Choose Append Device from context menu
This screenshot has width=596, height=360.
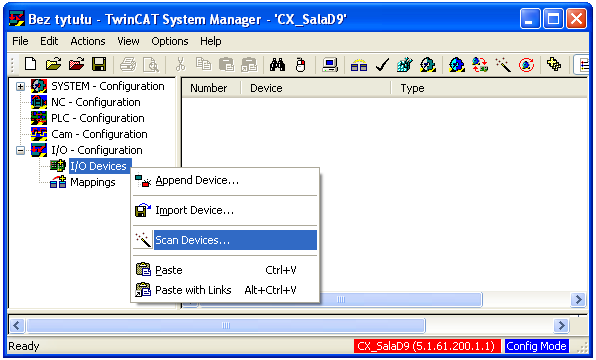coord(225,180)
